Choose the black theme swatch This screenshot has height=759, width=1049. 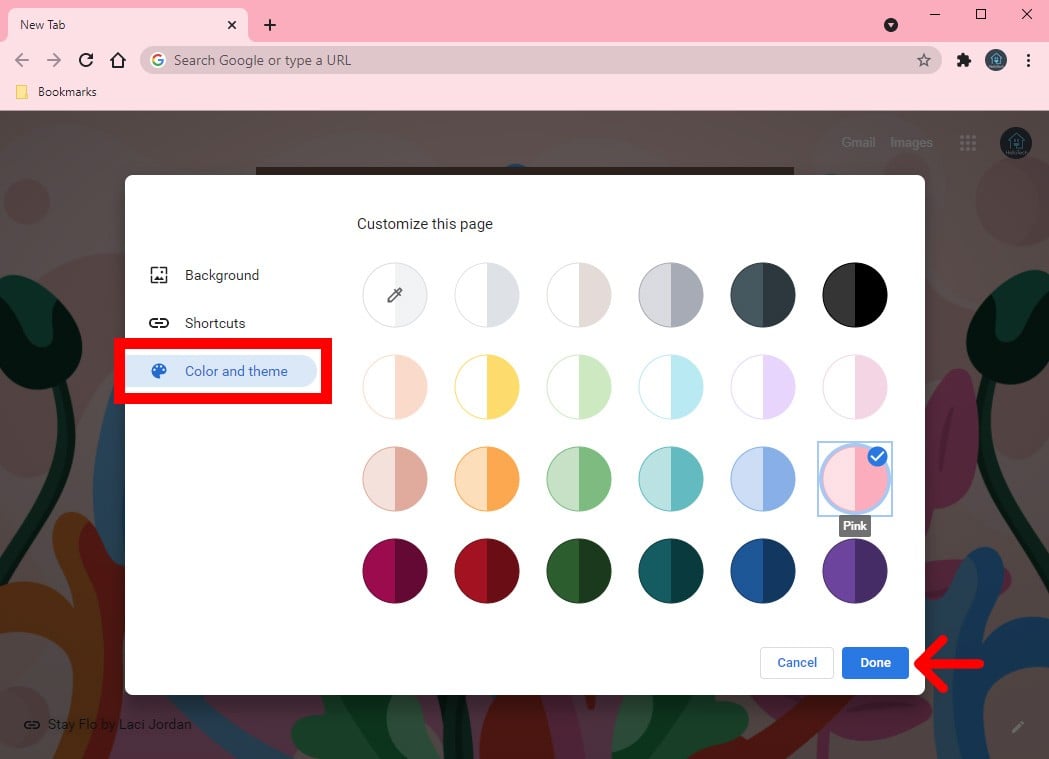854,295
